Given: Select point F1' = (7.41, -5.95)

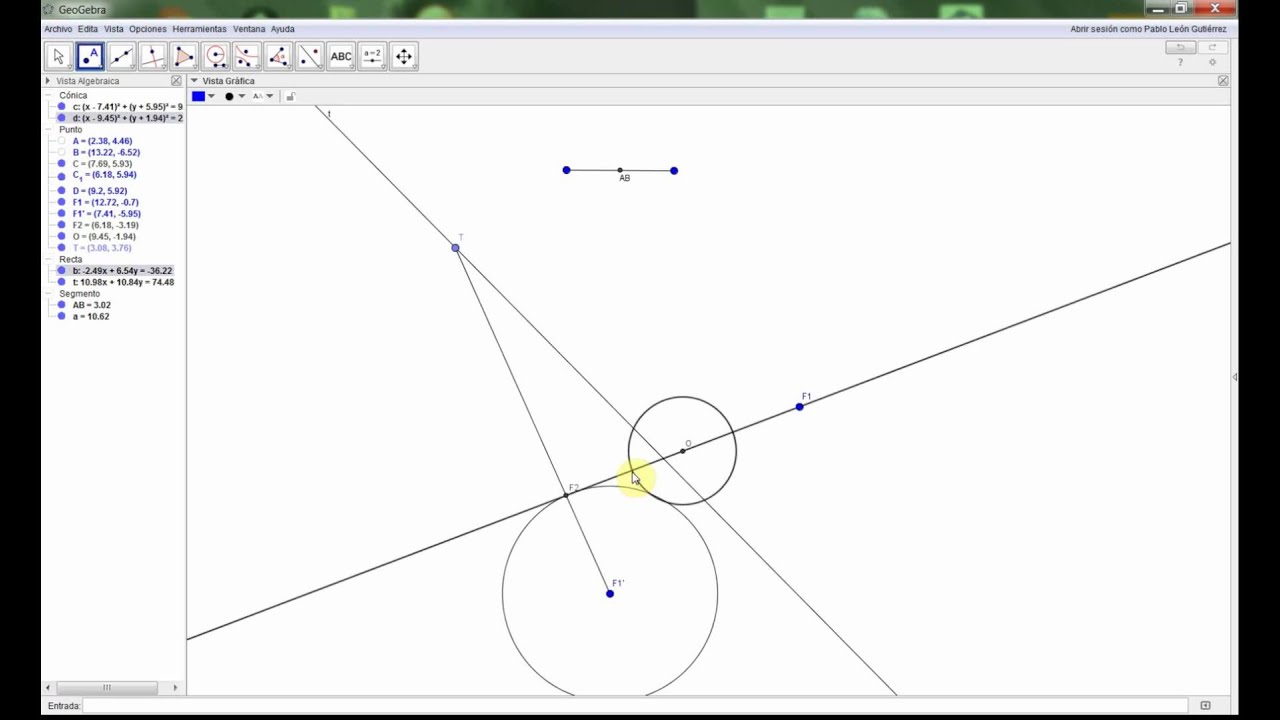Looking at the screenshot, I should point(106,214).
